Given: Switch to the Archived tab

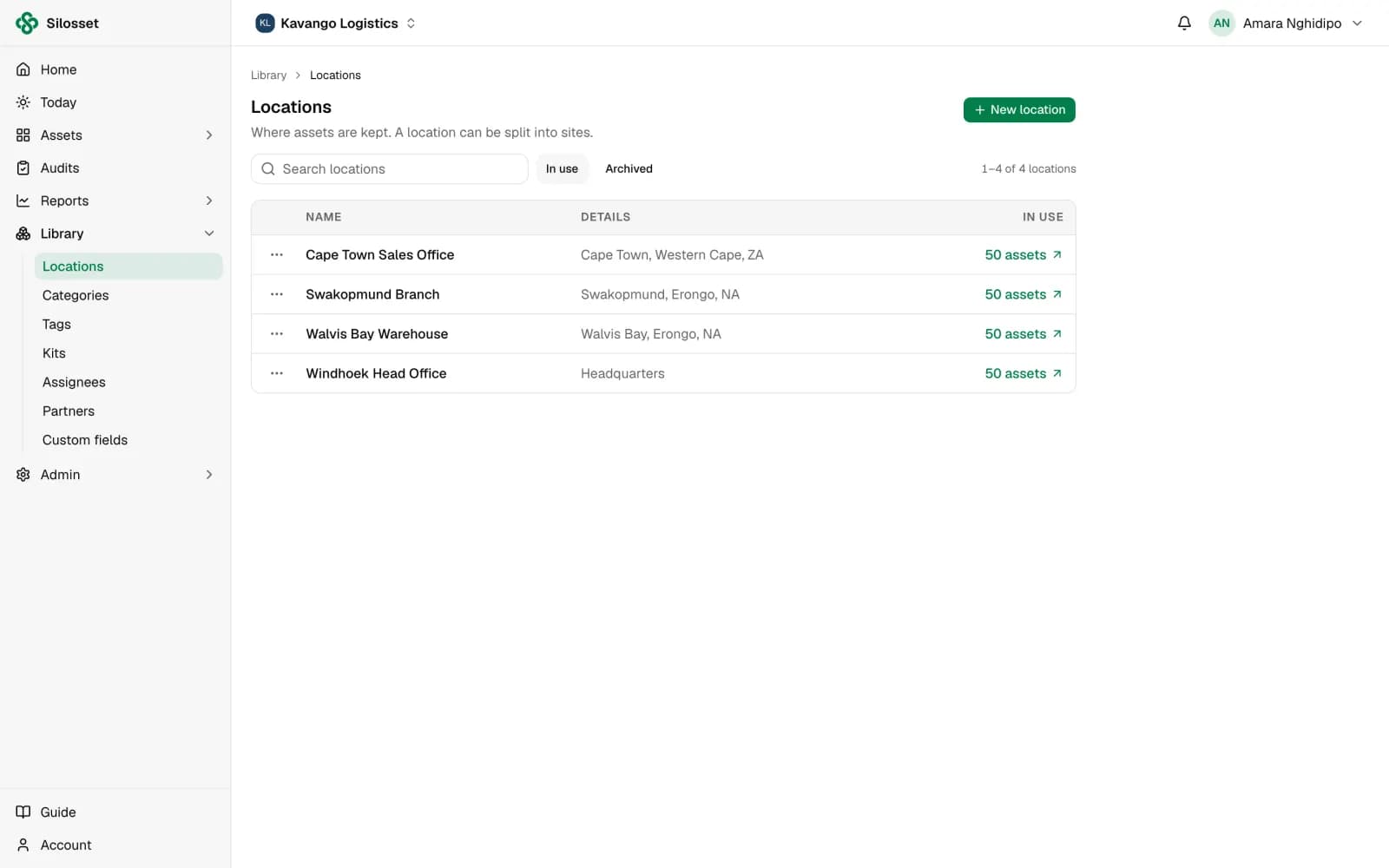Looking at the screenshot, I should 629,169.
